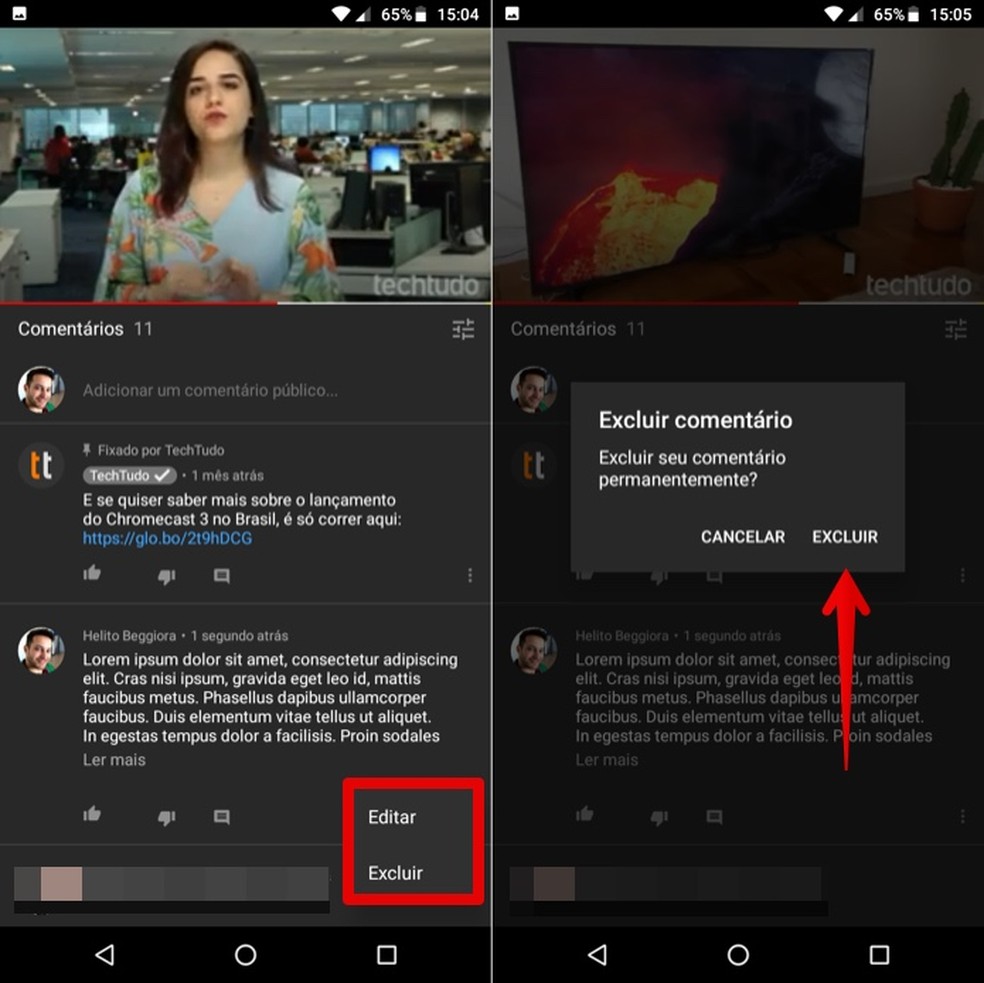Screen dimensions: 984x983
Task: Tap Android recent apps button in left screen
Action: pos(387,955)
